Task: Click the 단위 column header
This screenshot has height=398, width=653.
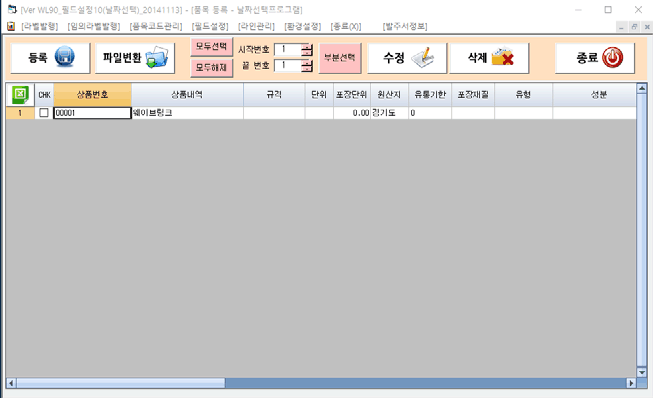Action: pos(319,95)
